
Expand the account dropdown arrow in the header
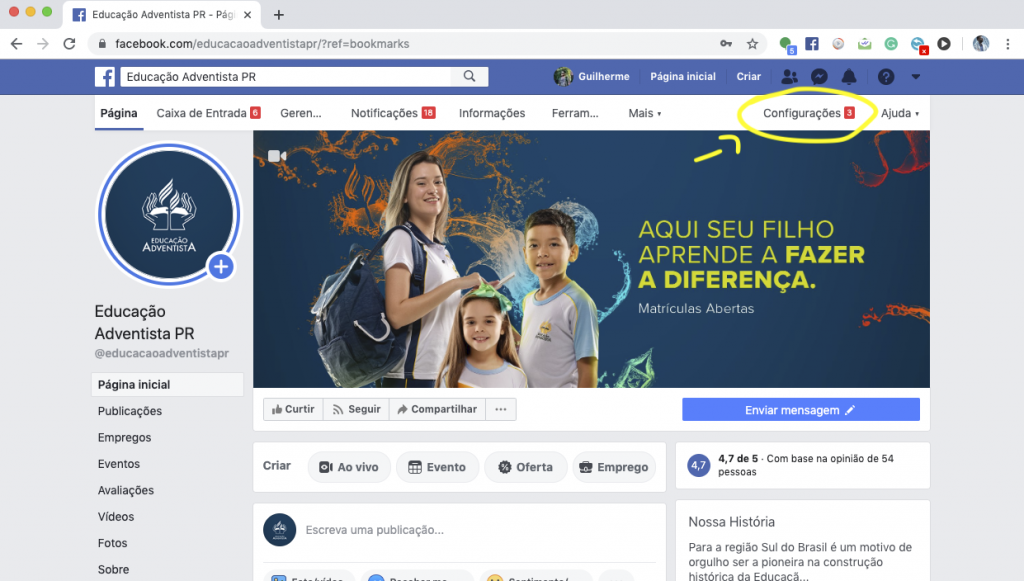click(916, 77)
